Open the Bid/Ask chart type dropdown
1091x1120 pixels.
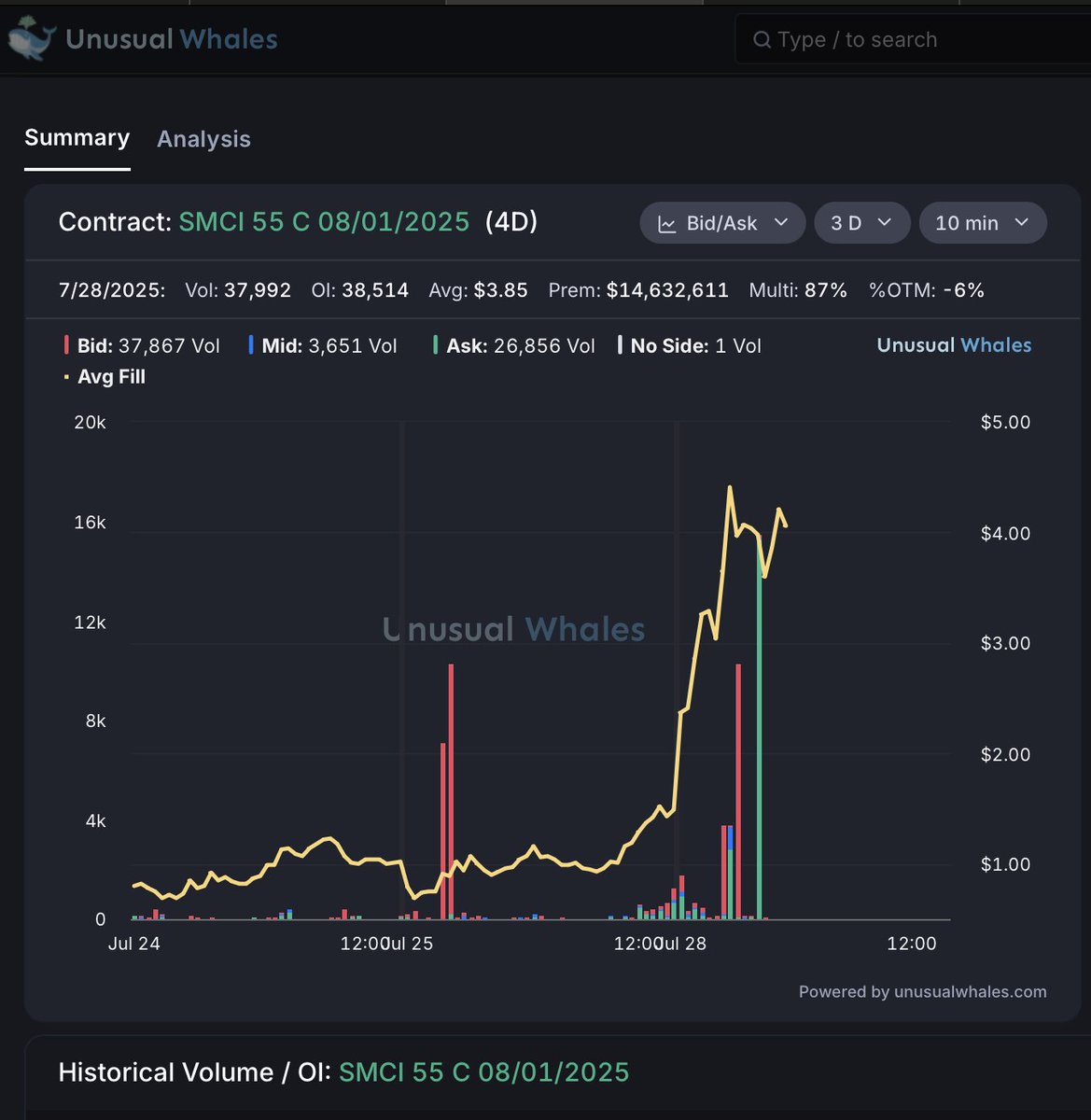pos(722,223)
